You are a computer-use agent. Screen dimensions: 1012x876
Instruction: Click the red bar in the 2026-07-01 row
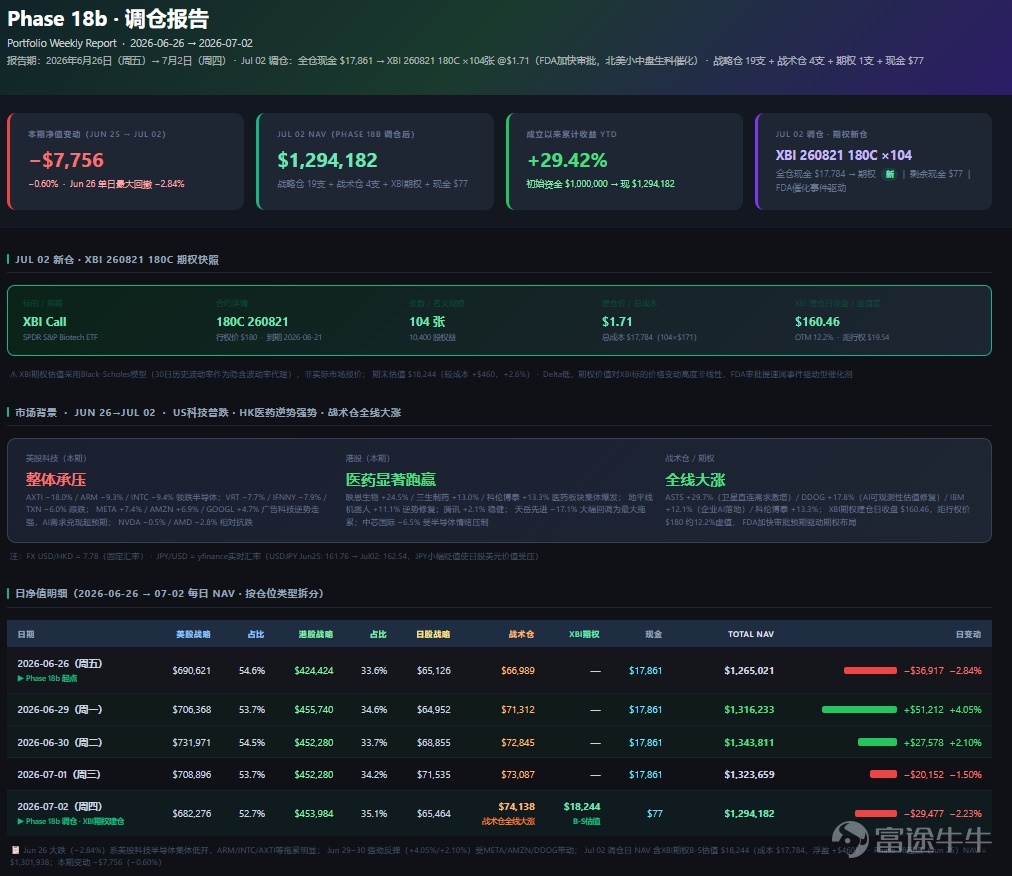pos(883,774)
